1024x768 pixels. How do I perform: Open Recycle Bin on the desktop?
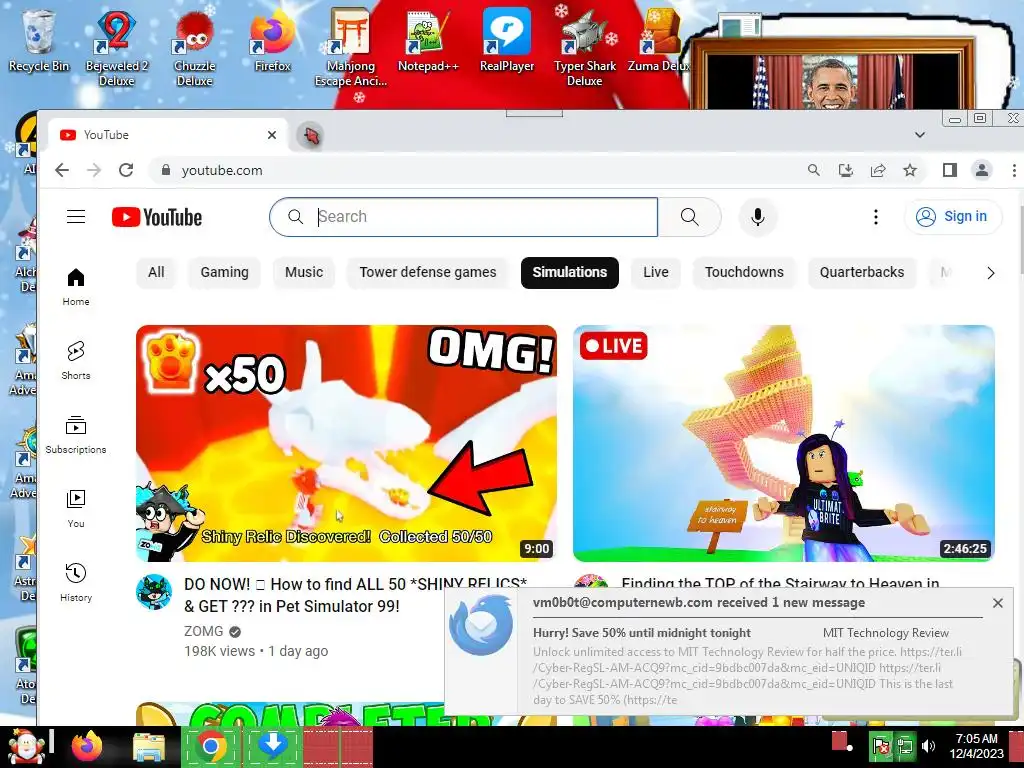pos(39,38)
